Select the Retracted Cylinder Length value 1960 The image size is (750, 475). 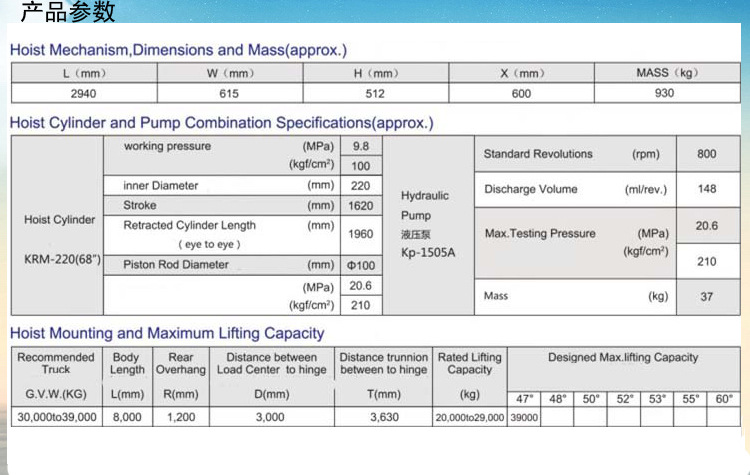(361, 234)
